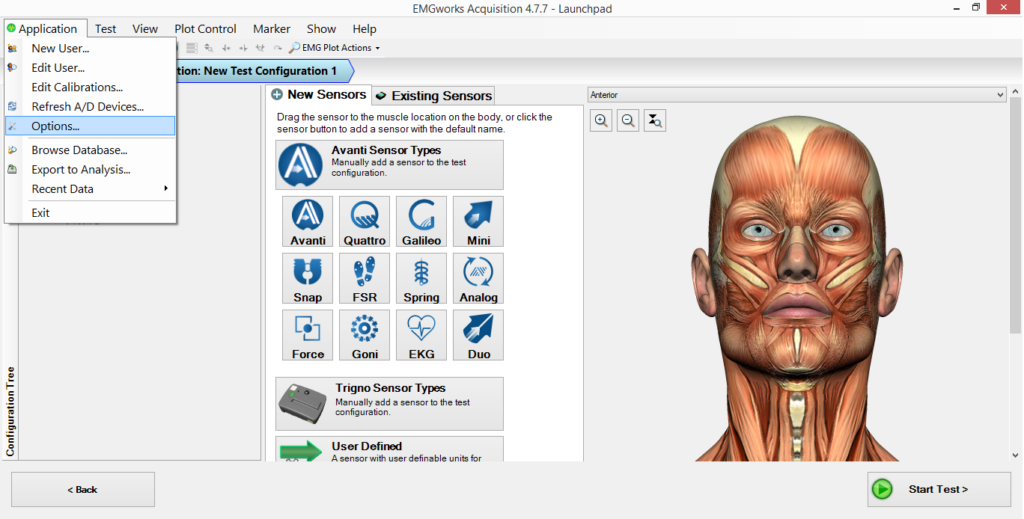Switch to the Existing Sensors tab
Viewport: 1024px width, 519px height.
click(x=434, y=96)
